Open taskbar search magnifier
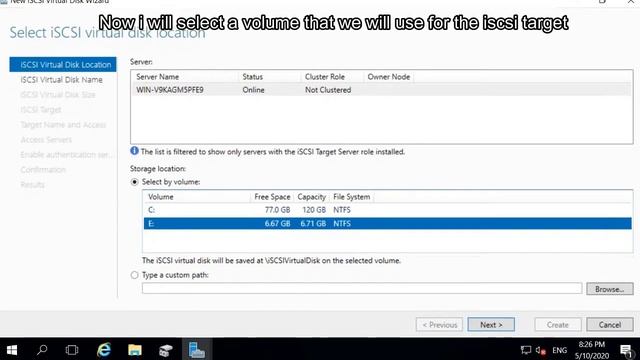This screenshot has height=360, width=640. (x=42, y=350)
